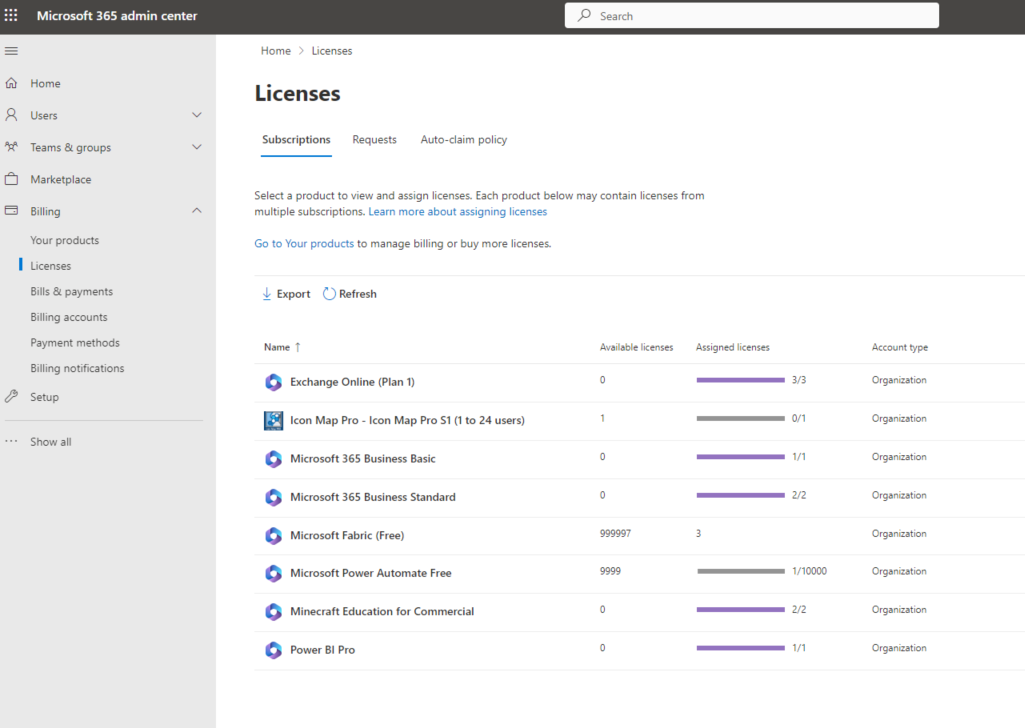Expand the Users menu in sidebar
Viewport: 1025px width, 728px height.
click(x=197, y=115)
